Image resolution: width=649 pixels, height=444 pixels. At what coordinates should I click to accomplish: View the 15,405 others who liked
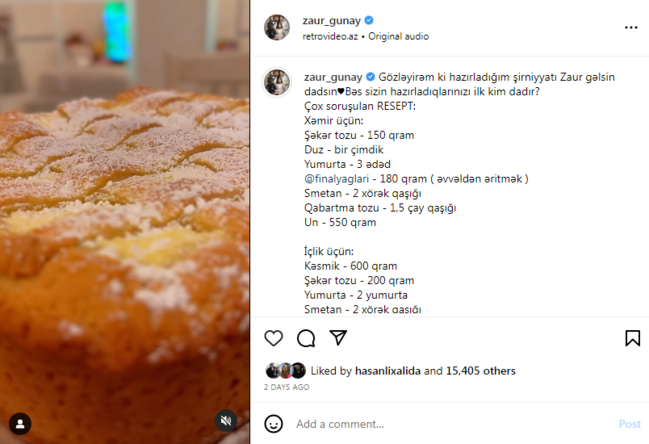(x=480, y=371)
